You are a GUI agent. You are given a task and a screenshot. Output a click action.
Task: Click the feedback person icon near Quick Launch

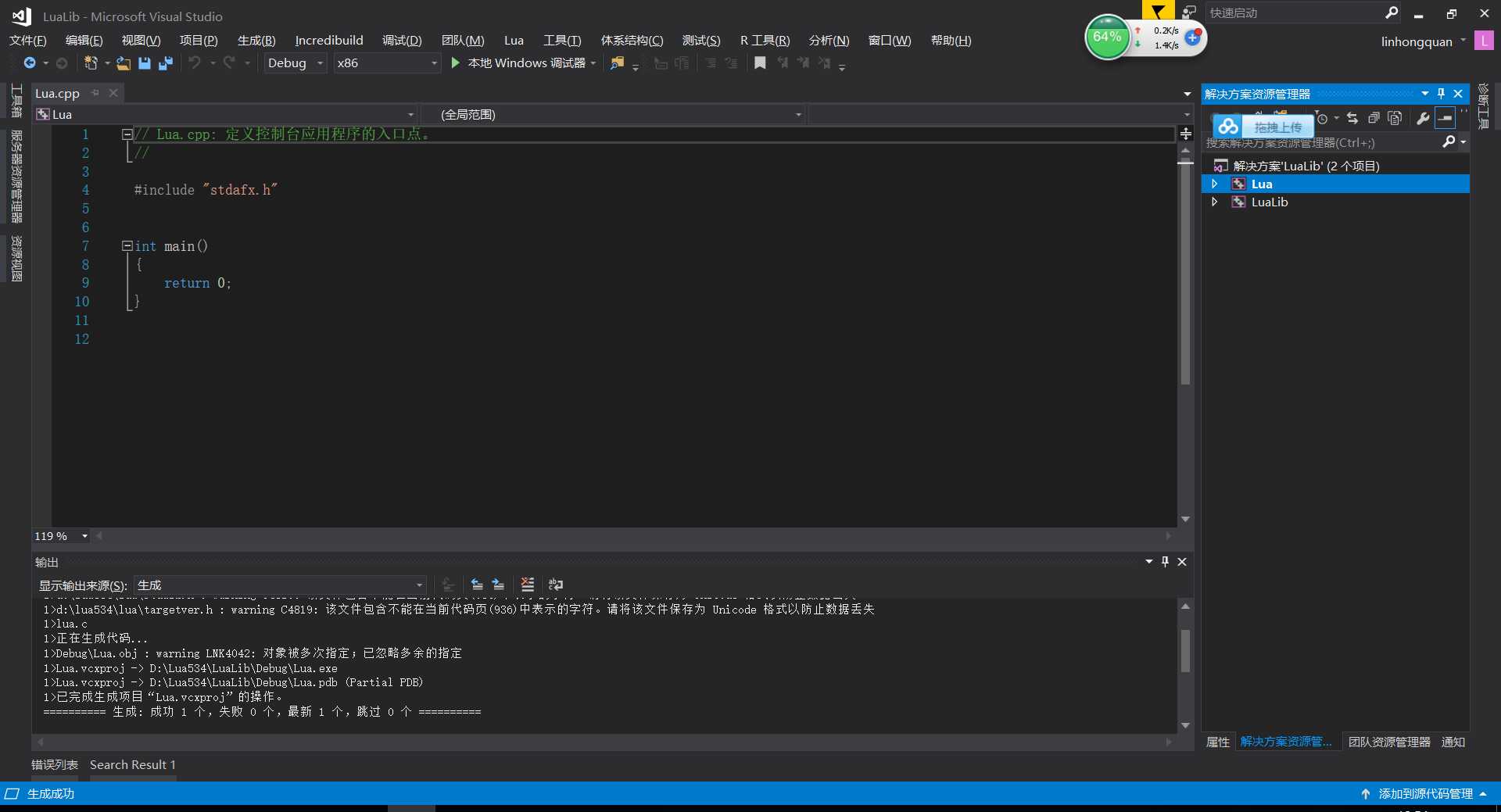pyautogui.click(x=1189, y=12)
